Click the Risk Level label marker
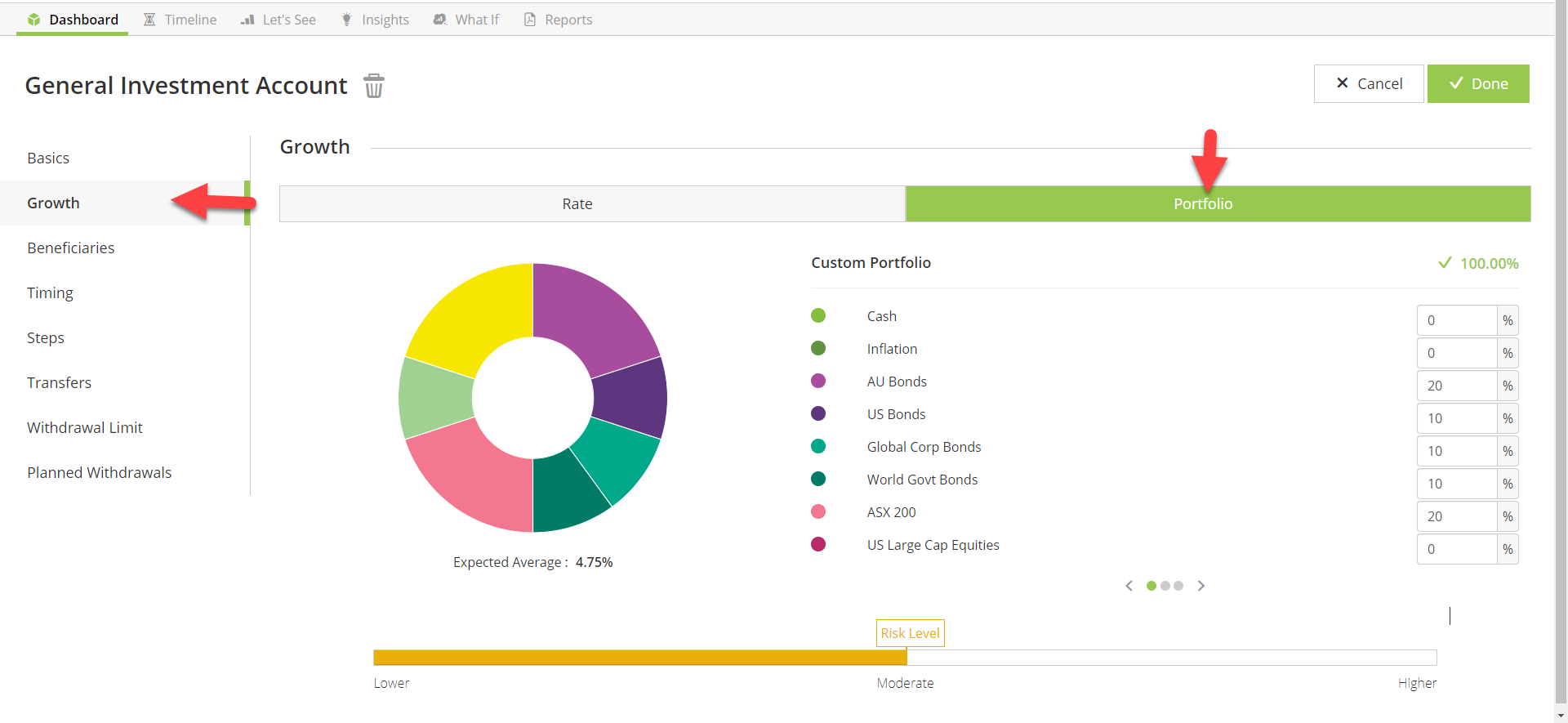 [x=911, y=633]
